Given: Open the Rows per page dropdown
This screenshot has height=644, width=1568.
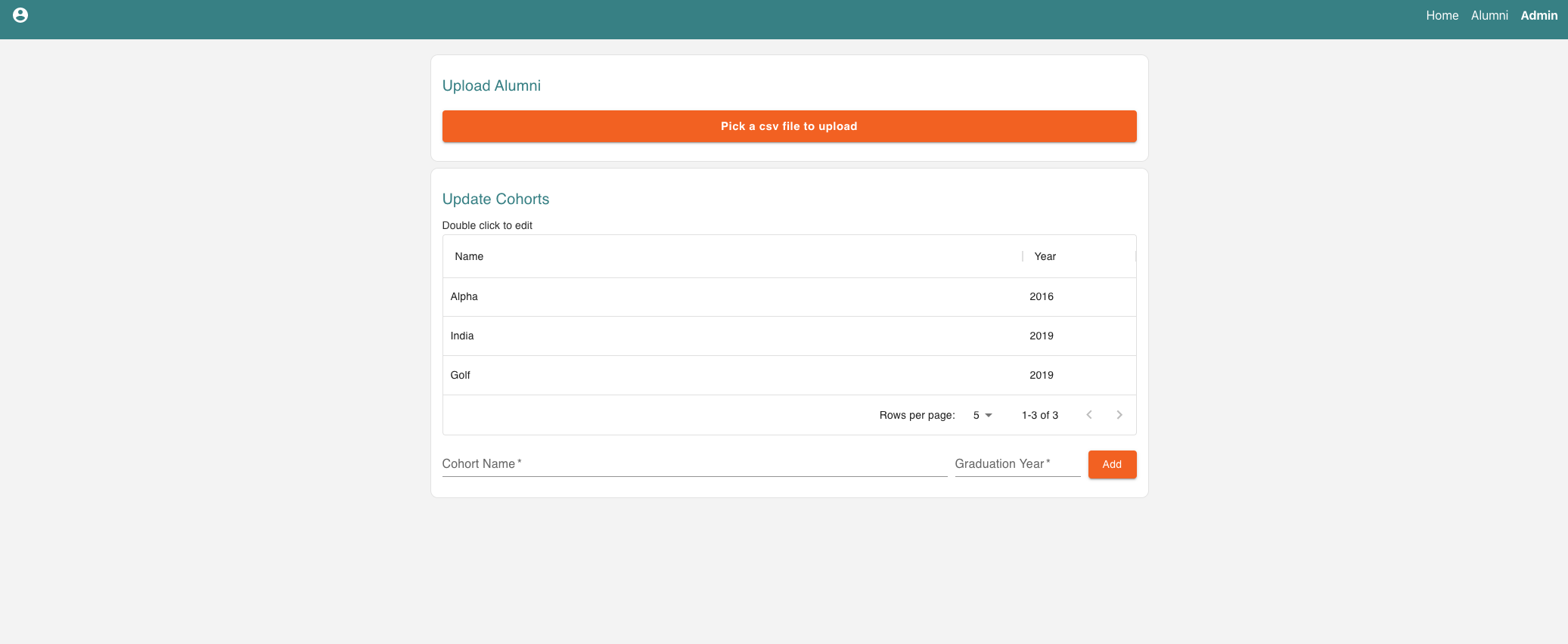Looking at the screenshot, I should tap(983, 415).
